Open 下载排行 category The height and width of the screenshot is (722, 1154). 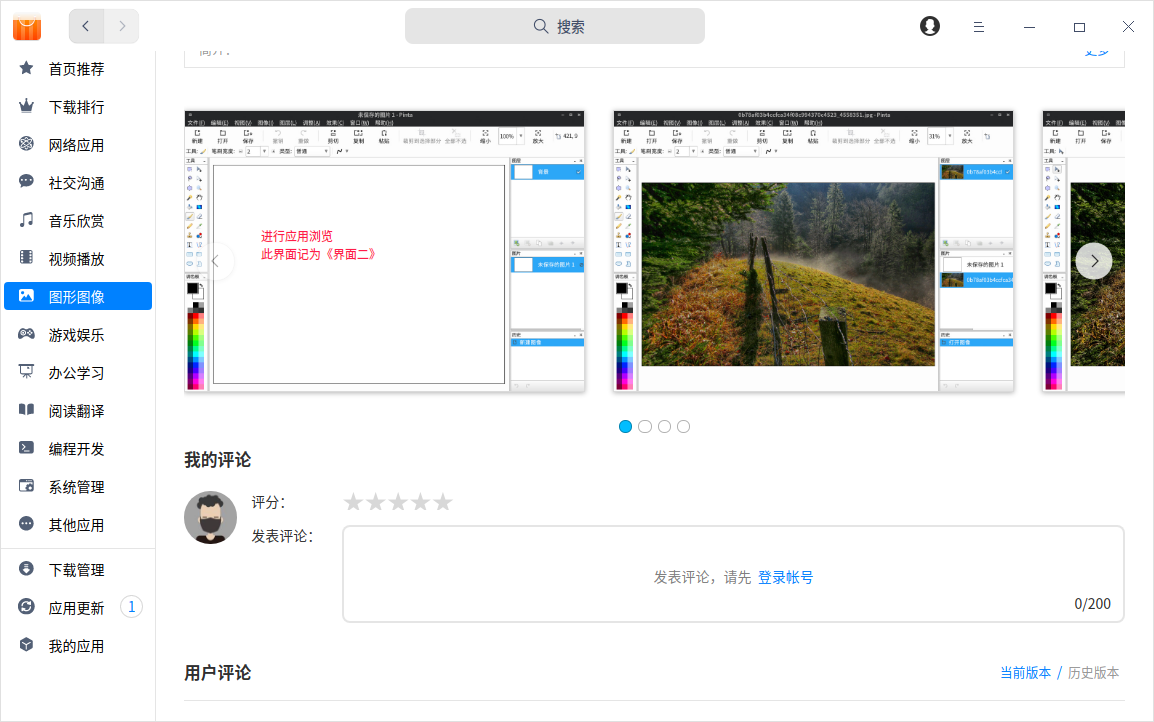[x=77, y=107]
